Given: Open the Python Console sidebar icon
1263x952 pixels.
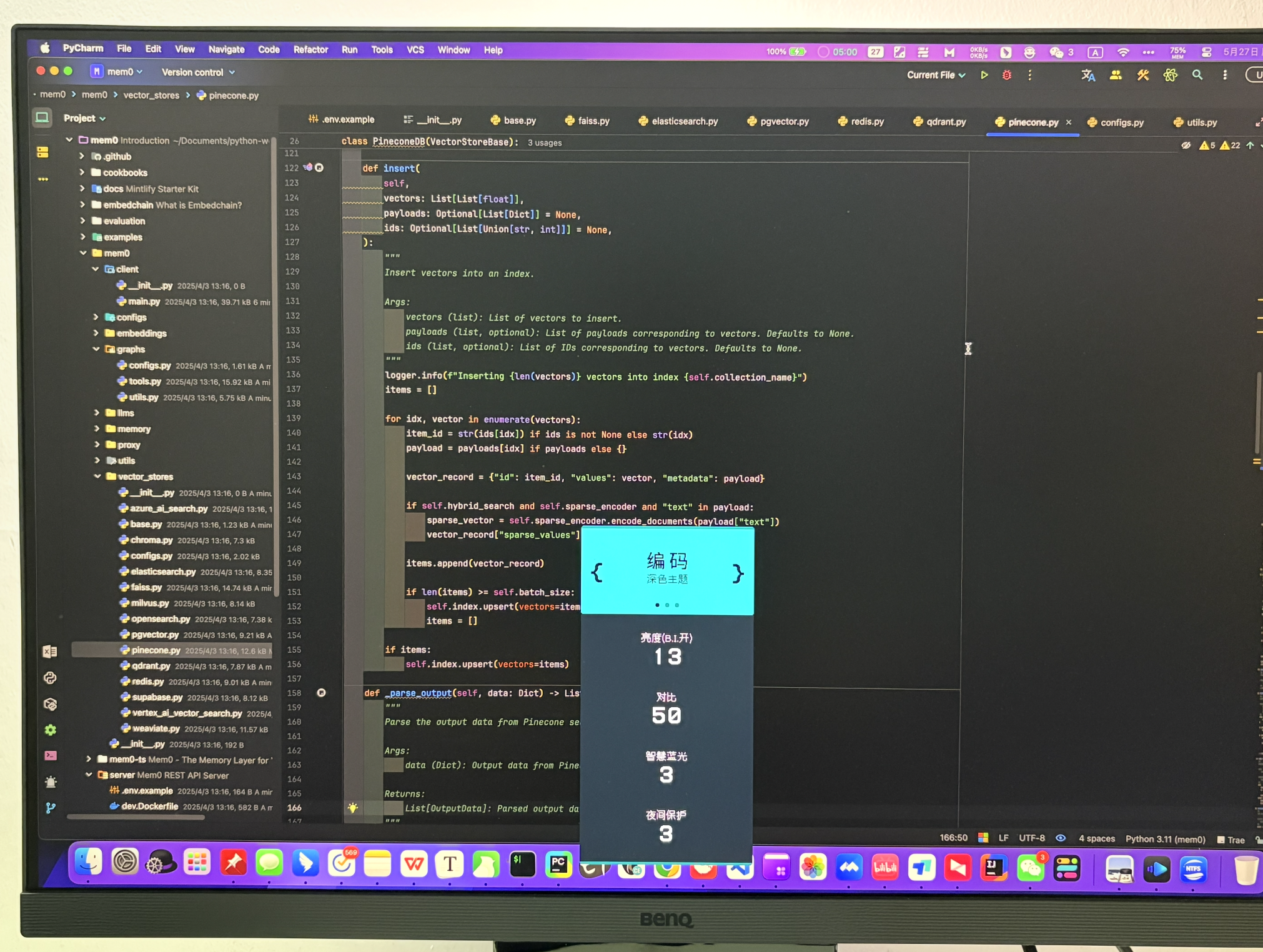Looking at the screenshot, I should point(51,678).
